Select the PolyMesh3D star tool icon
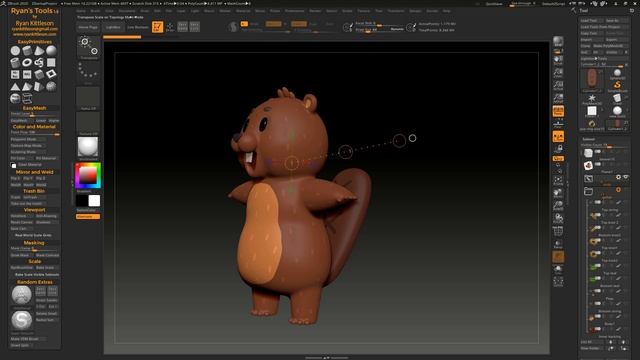Viewport: 640px width, 360px height. click(592, 98)
